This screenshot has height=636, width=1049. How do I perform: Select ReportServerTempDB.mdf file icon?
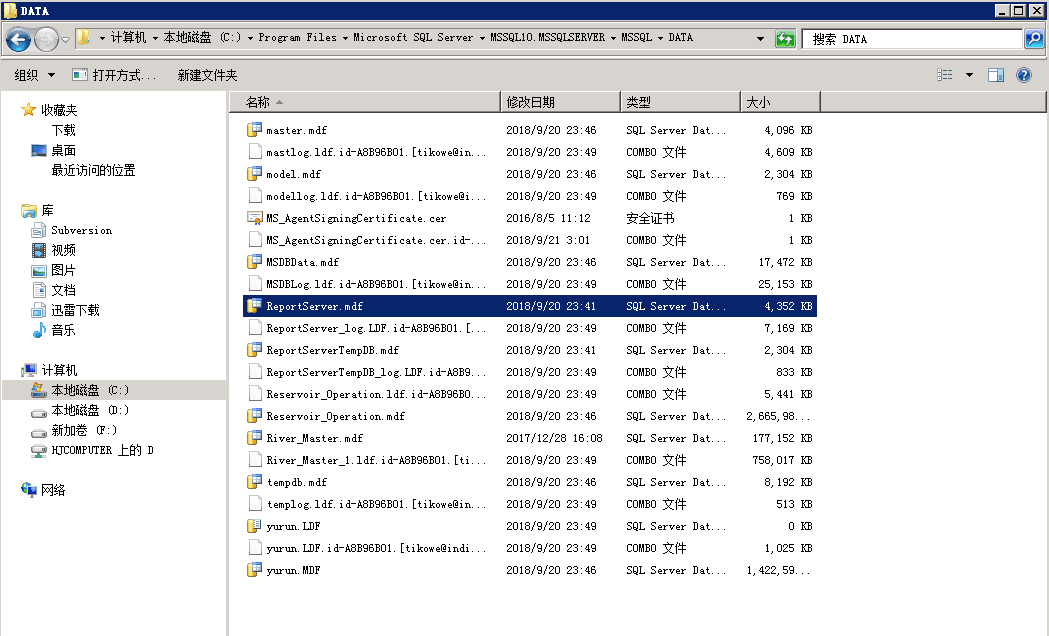(254, 350)
